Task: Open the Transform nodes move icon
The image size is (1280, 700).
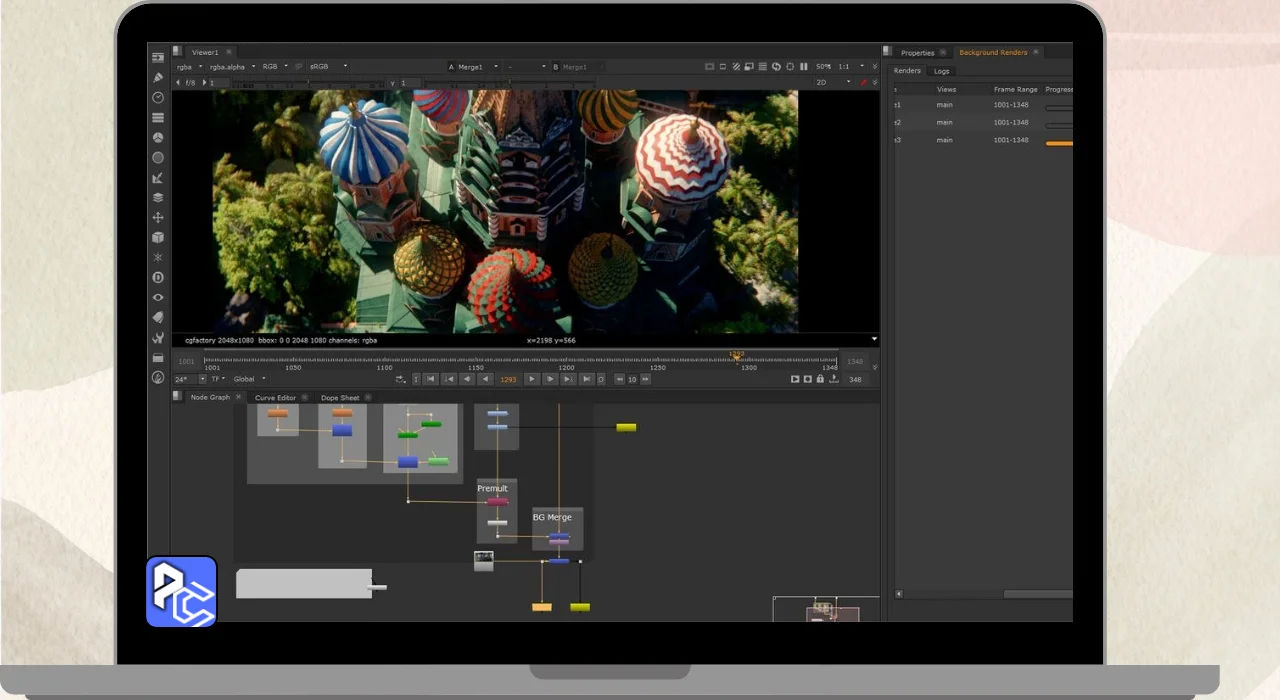Action: coord(158,217)
